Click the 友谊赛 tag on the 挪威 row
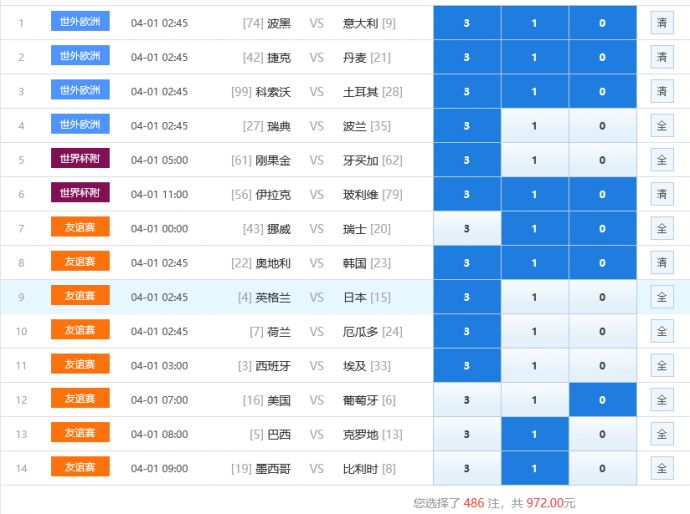Viewport: 690px width, 514px height. pos(80,228)
